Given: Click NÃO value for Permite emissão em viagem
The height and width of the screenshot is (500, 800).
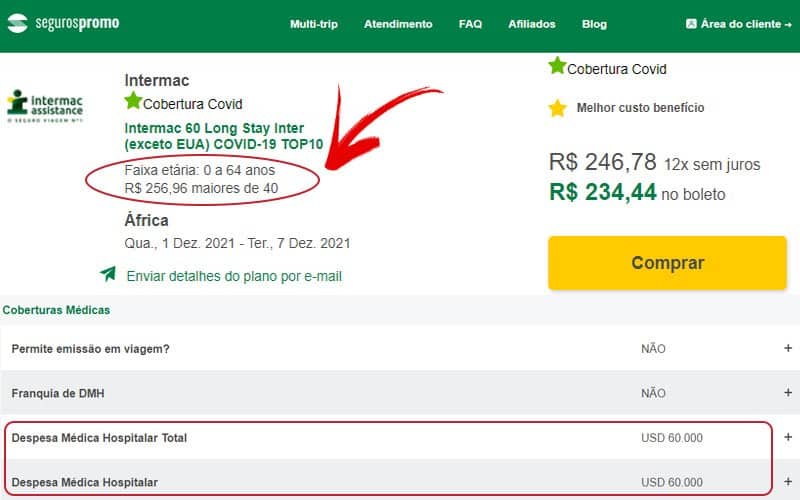Looking at the screenshot, I should pyautogui.click(x=653, y=349).
